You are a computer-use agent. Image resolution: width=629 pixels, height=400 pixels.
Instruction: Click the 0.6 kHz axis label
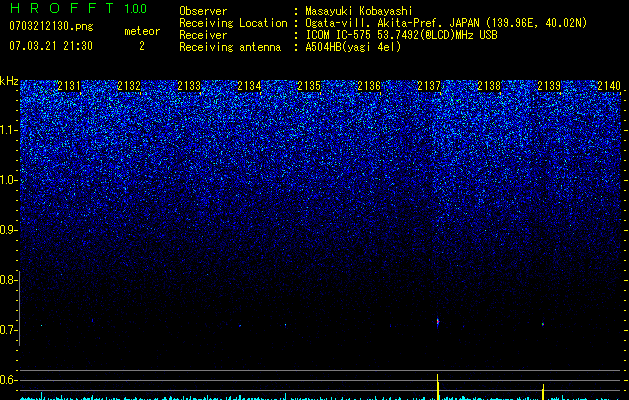tap(8, 380)
